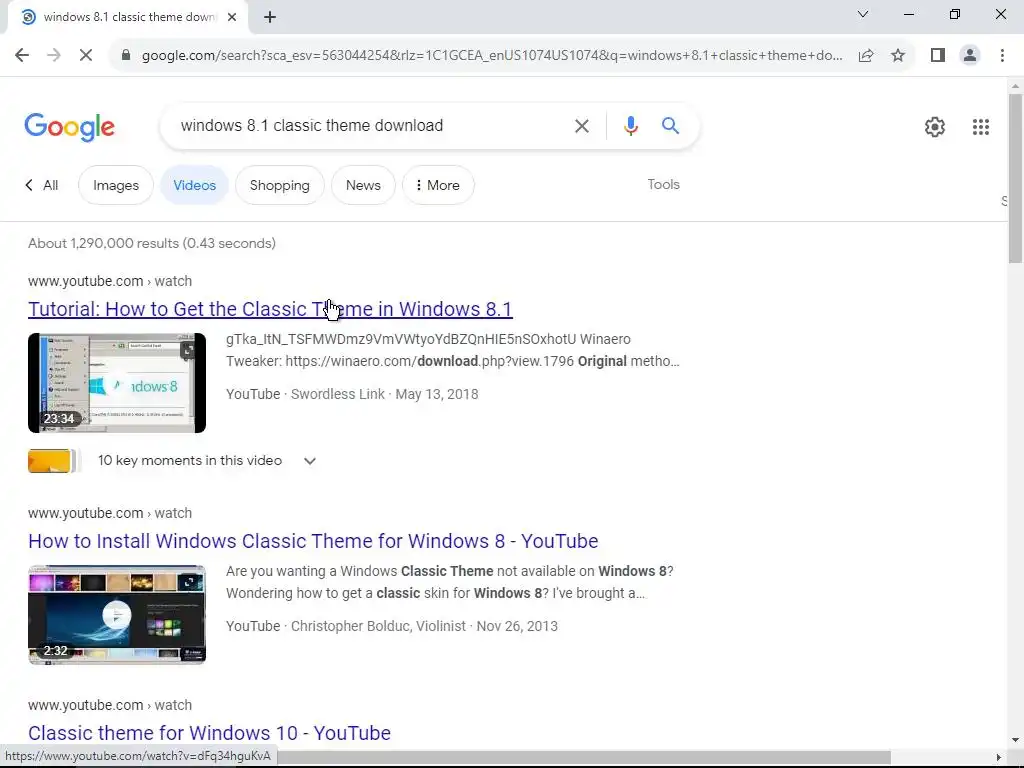Clear the search query text
This screenshot has height=768, width=1024.
point(581,125)
